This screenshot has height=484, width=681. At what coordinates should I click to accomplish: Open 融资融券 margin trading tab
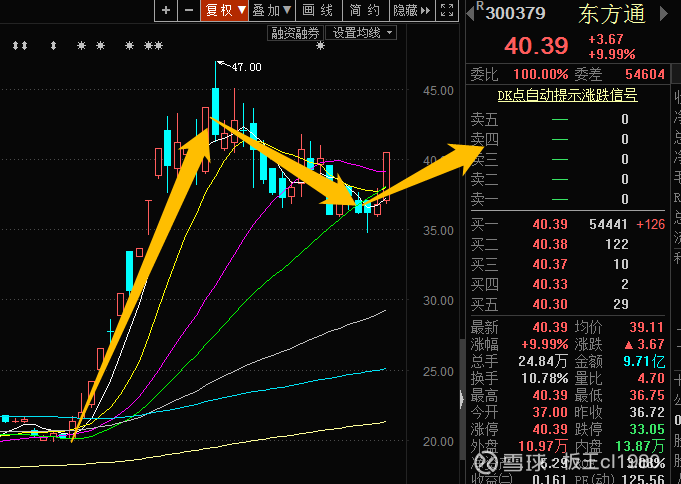click(x=295, y=33)
